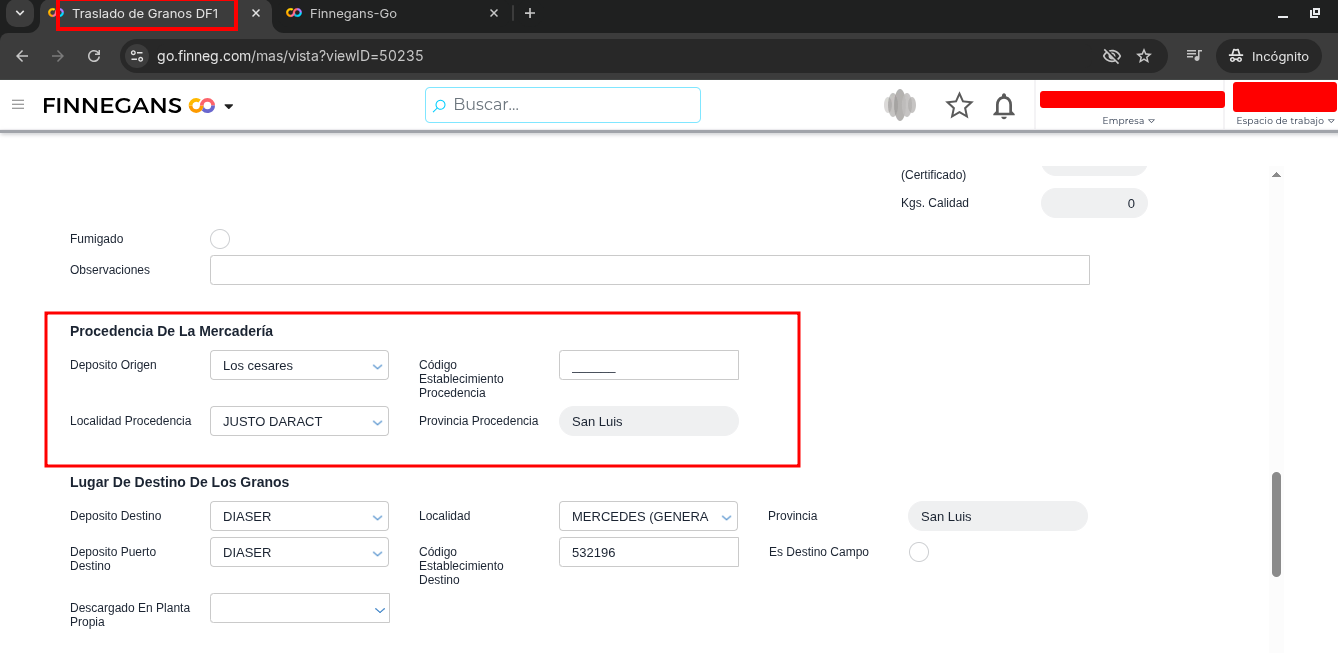Click Código Establecimiento Destino field 532196
This screenshot has height=653, width=1338.
pyautogui.click(x=648, y=552)
